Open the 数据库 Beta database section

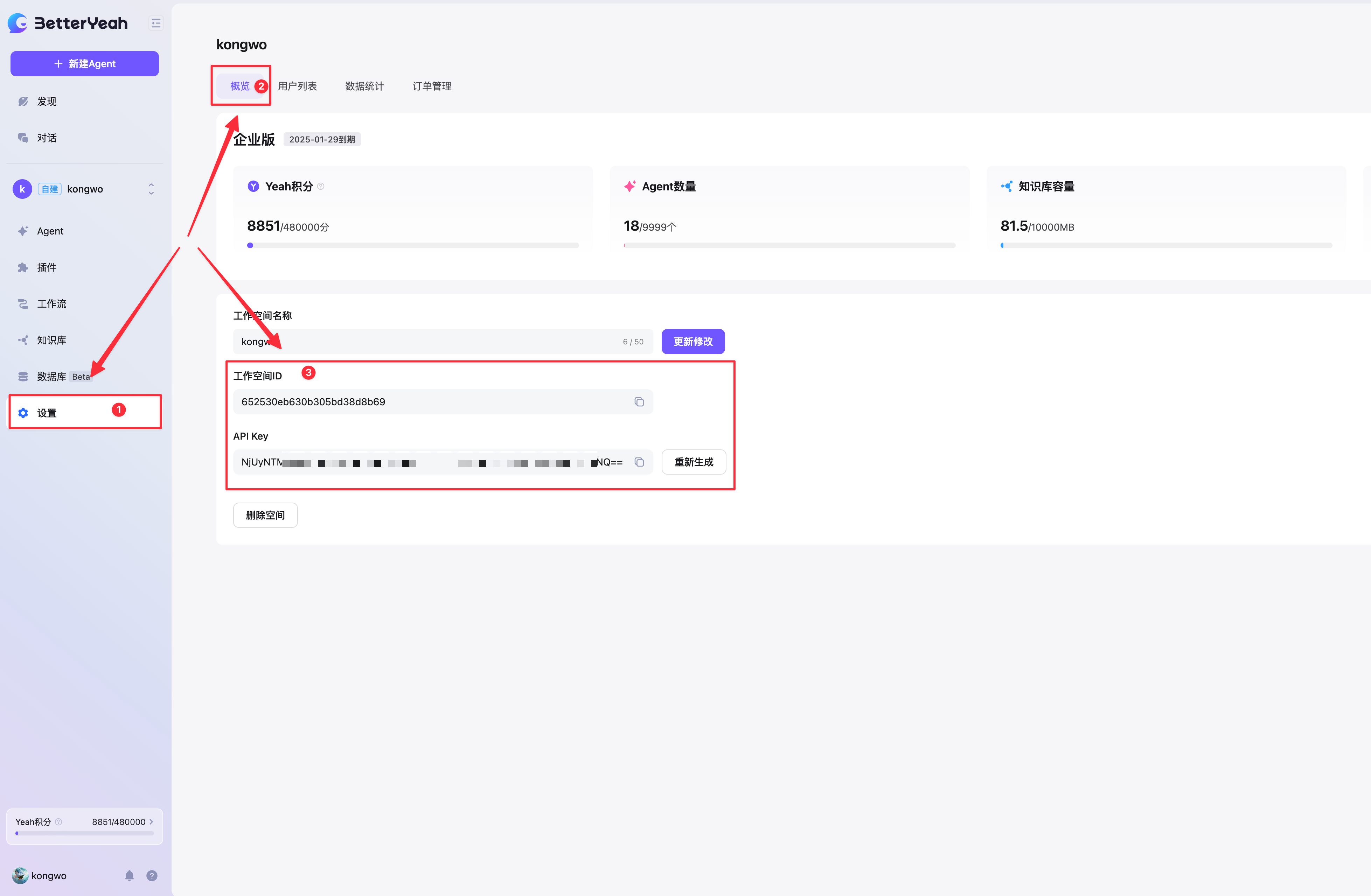pos(85,376)
